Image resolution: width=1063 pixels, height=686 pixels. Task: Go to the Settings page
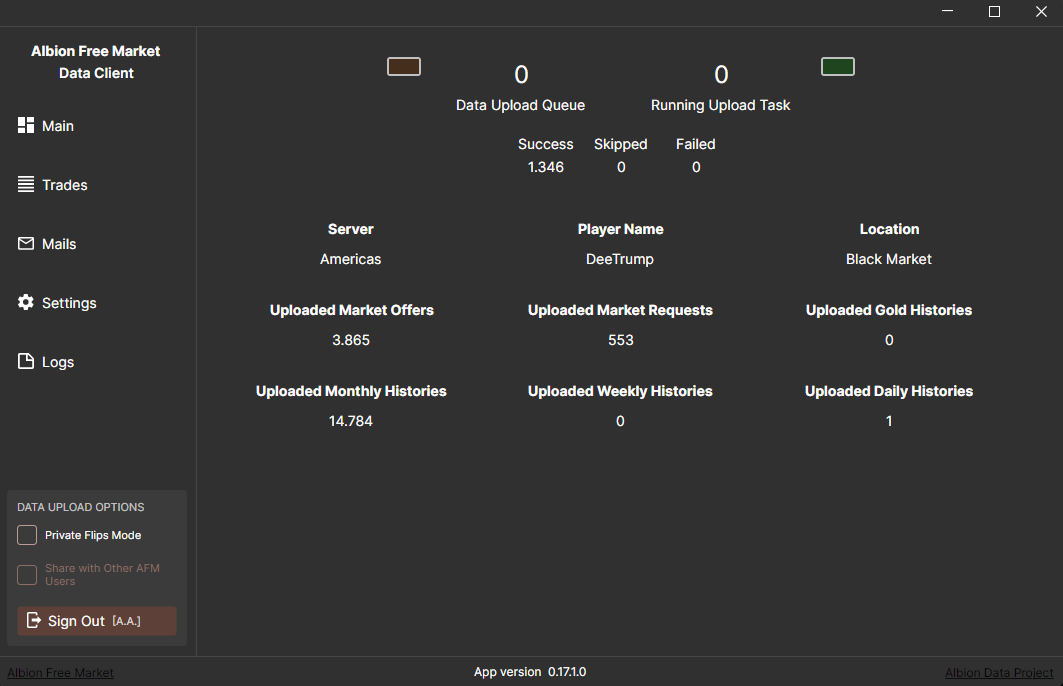point(69,303)
